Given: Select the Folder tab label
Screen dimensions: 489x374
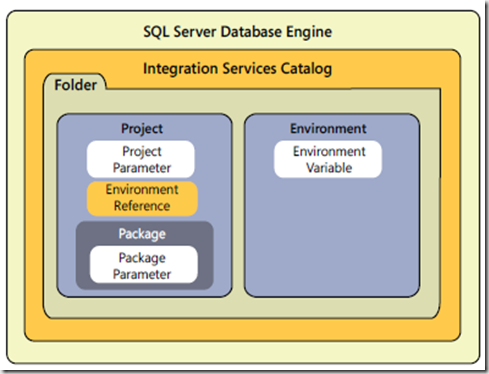Looking at the screenshot, I should 75,85.
